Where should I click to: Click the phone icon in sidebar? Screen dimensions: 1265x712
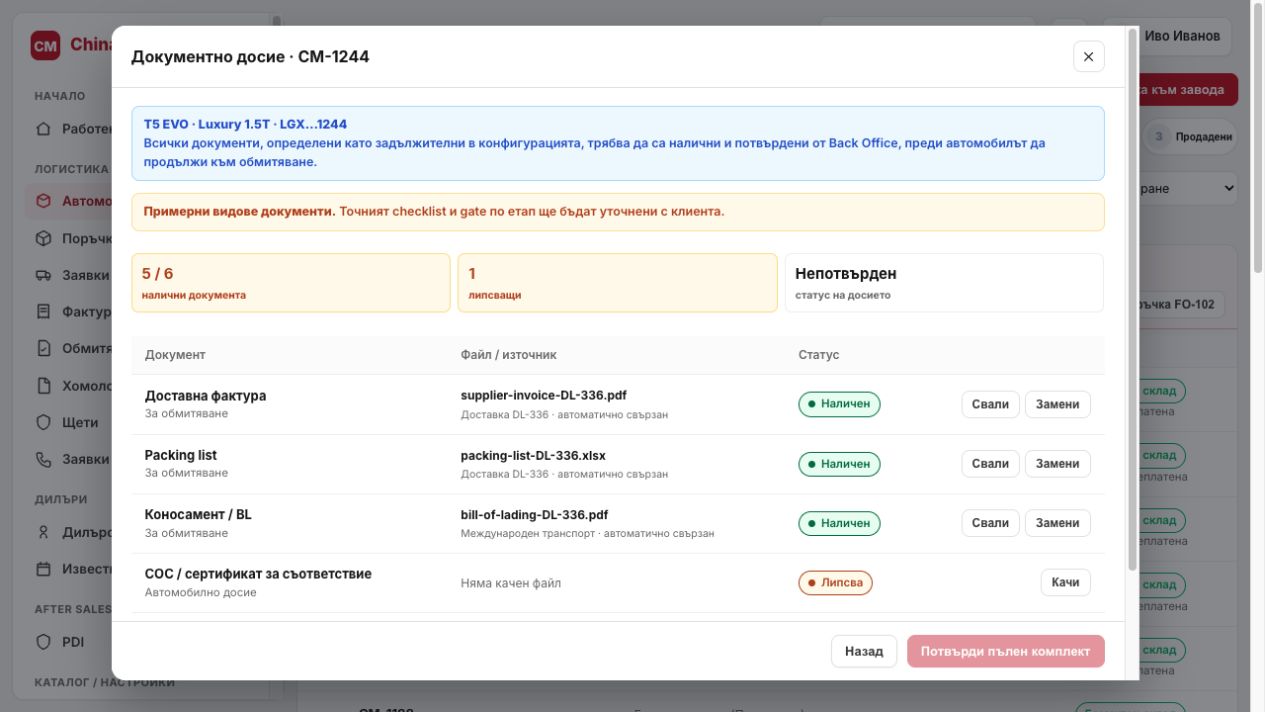(x=43, y=459)
